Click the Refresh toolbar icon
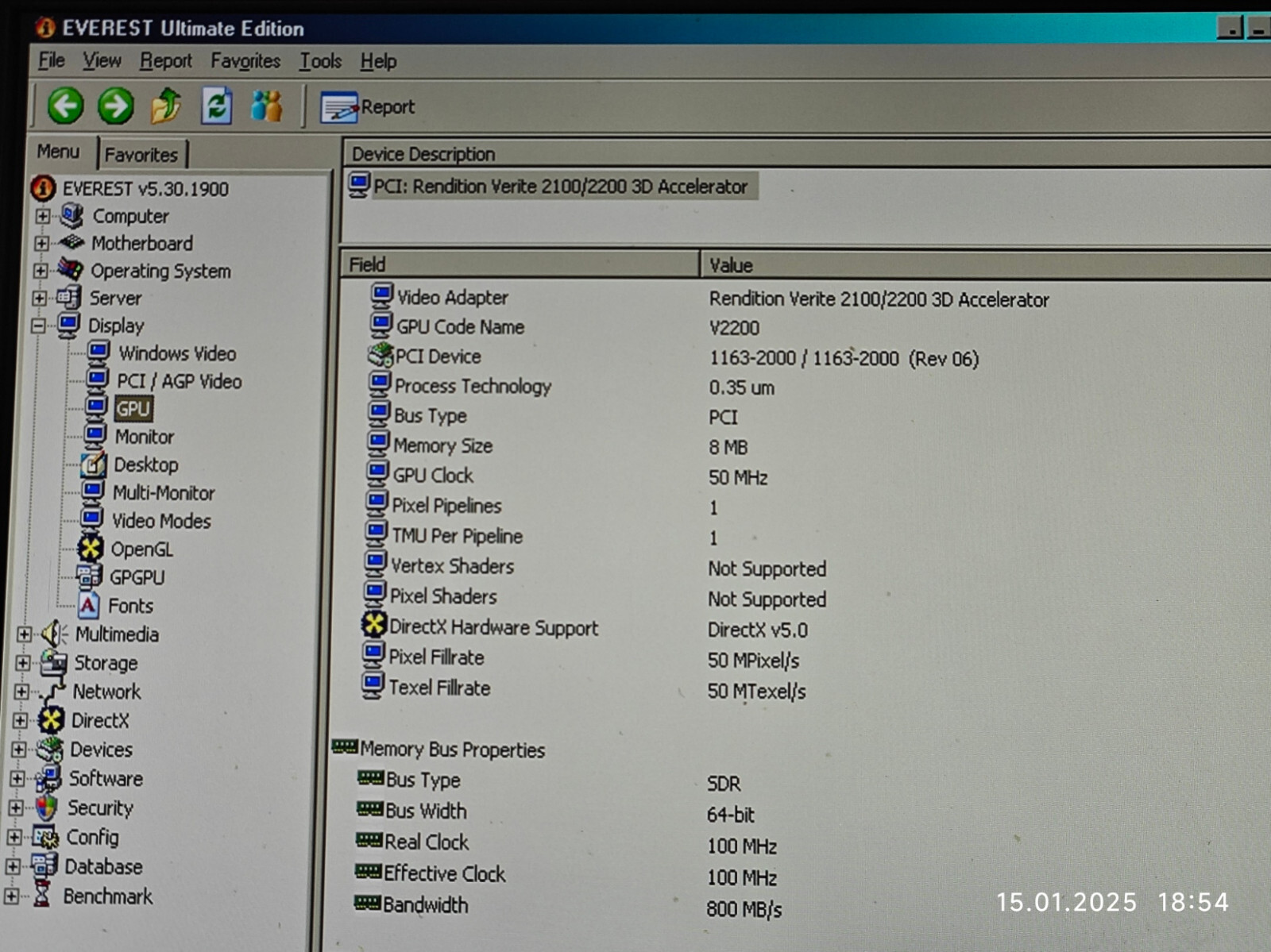This screenshot has width=1271, height=952. 216,106
